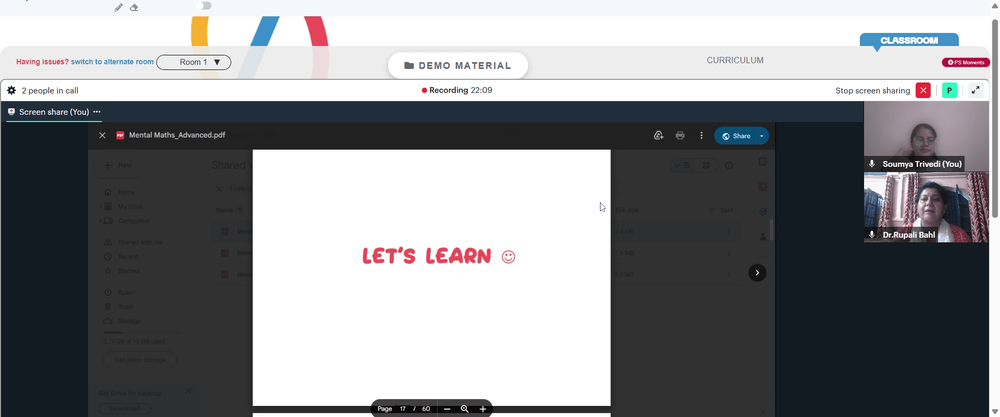This screenshot has width=1000, height=417.
Task: Open My Drive in the Drive sidebar
Action: 124,207
